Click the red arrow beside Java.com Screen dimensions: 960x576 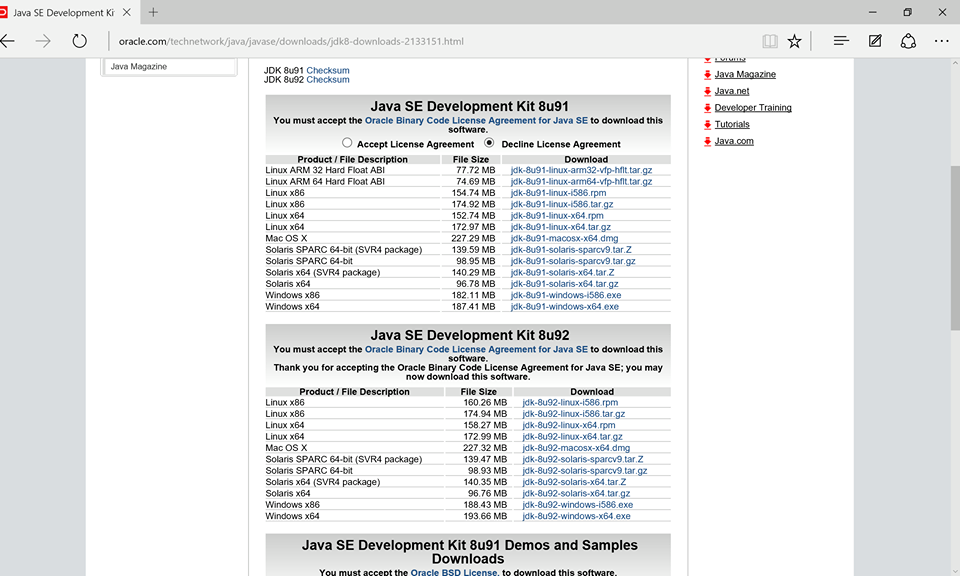[707, 141]
